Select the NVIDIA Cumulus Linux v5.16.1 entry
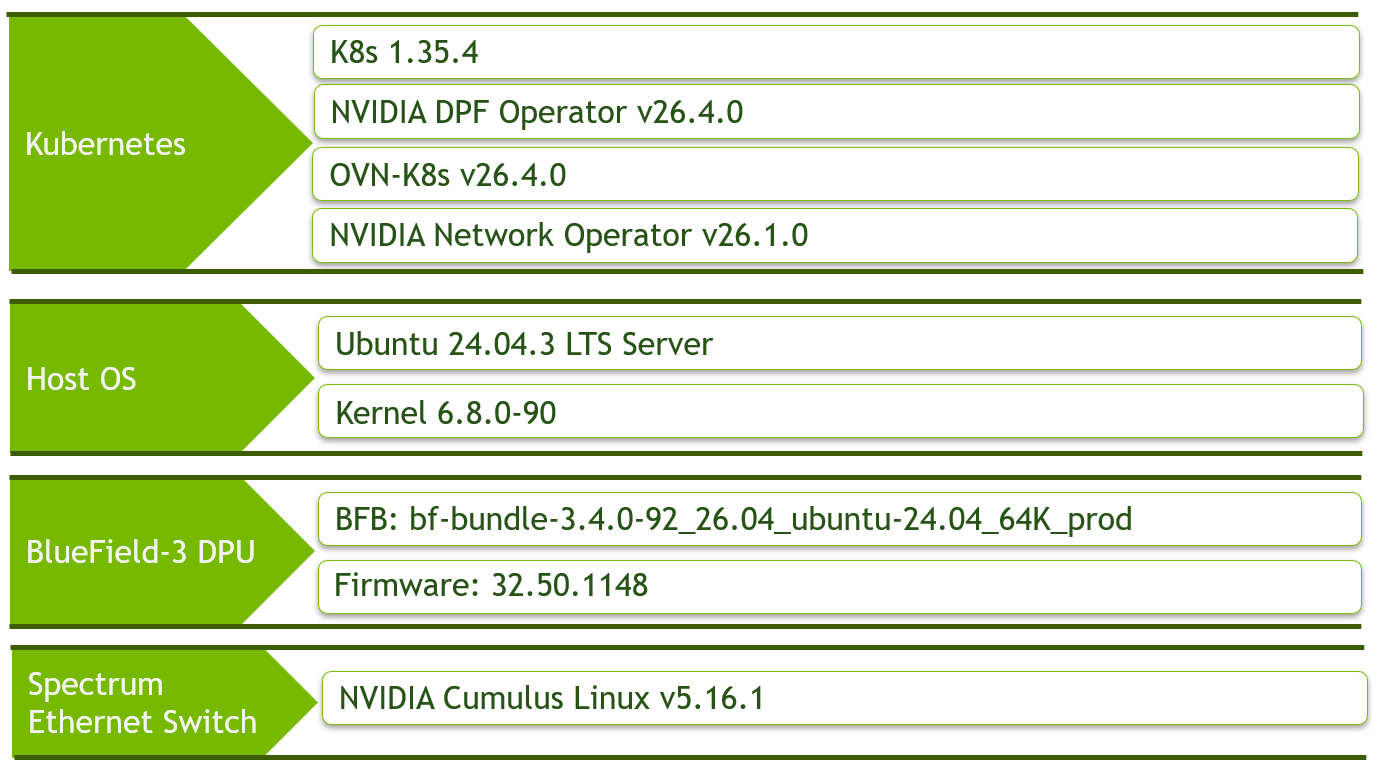The width and height of the screenshot is (1381, 767). tap(844, 698)
